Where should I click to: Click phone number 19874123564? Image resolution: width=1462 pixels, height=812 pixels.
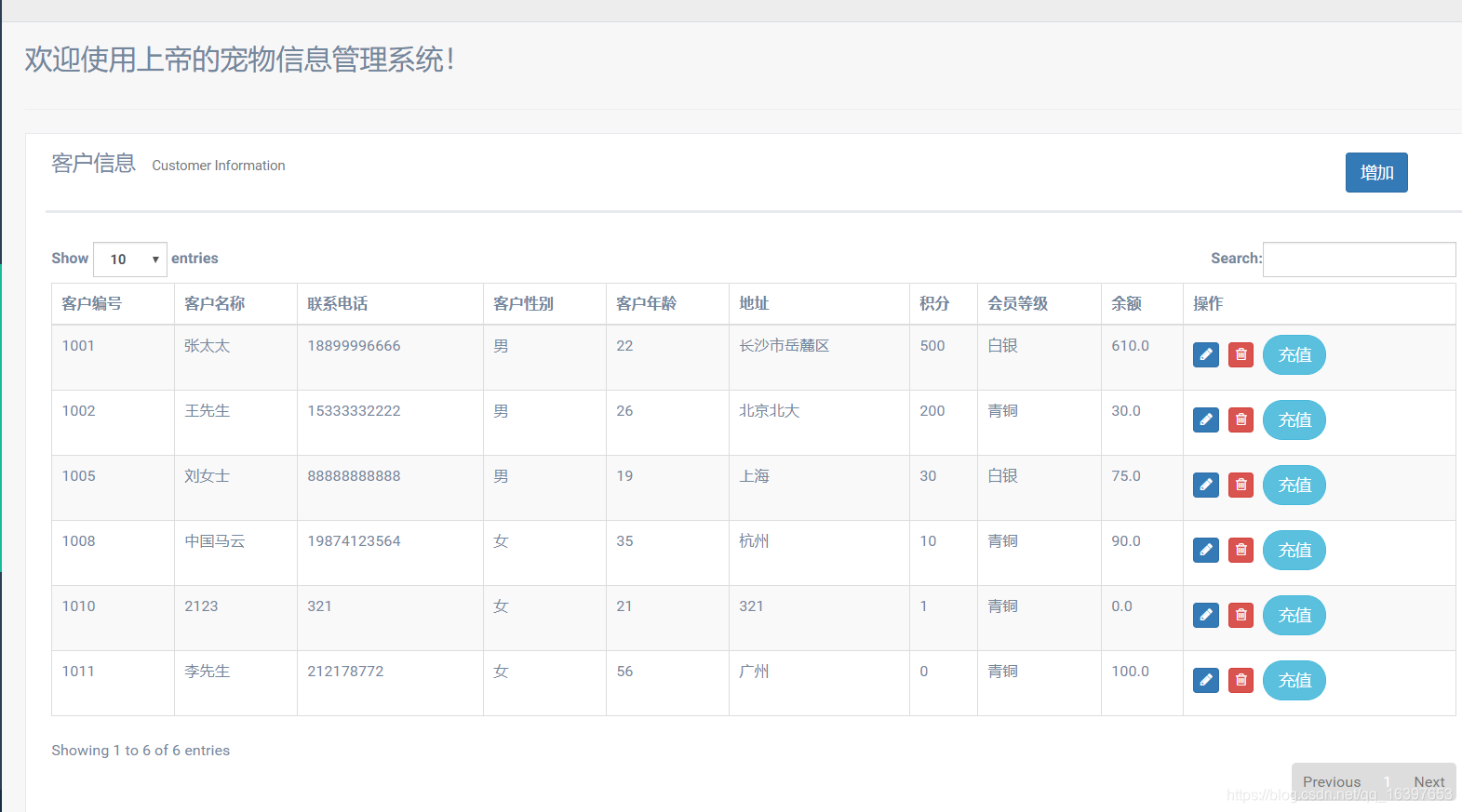coord(354,541)
